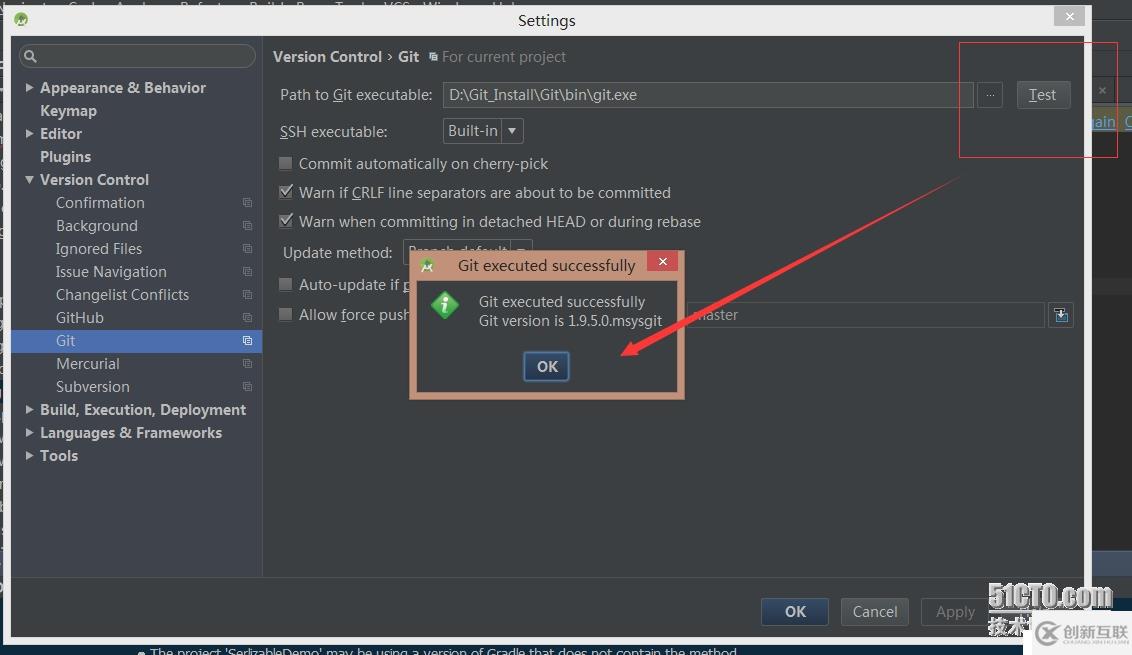The width and height of the screenshot is (1132, 655).
Task: Click the Apply button in Settings
Action: 955,612
